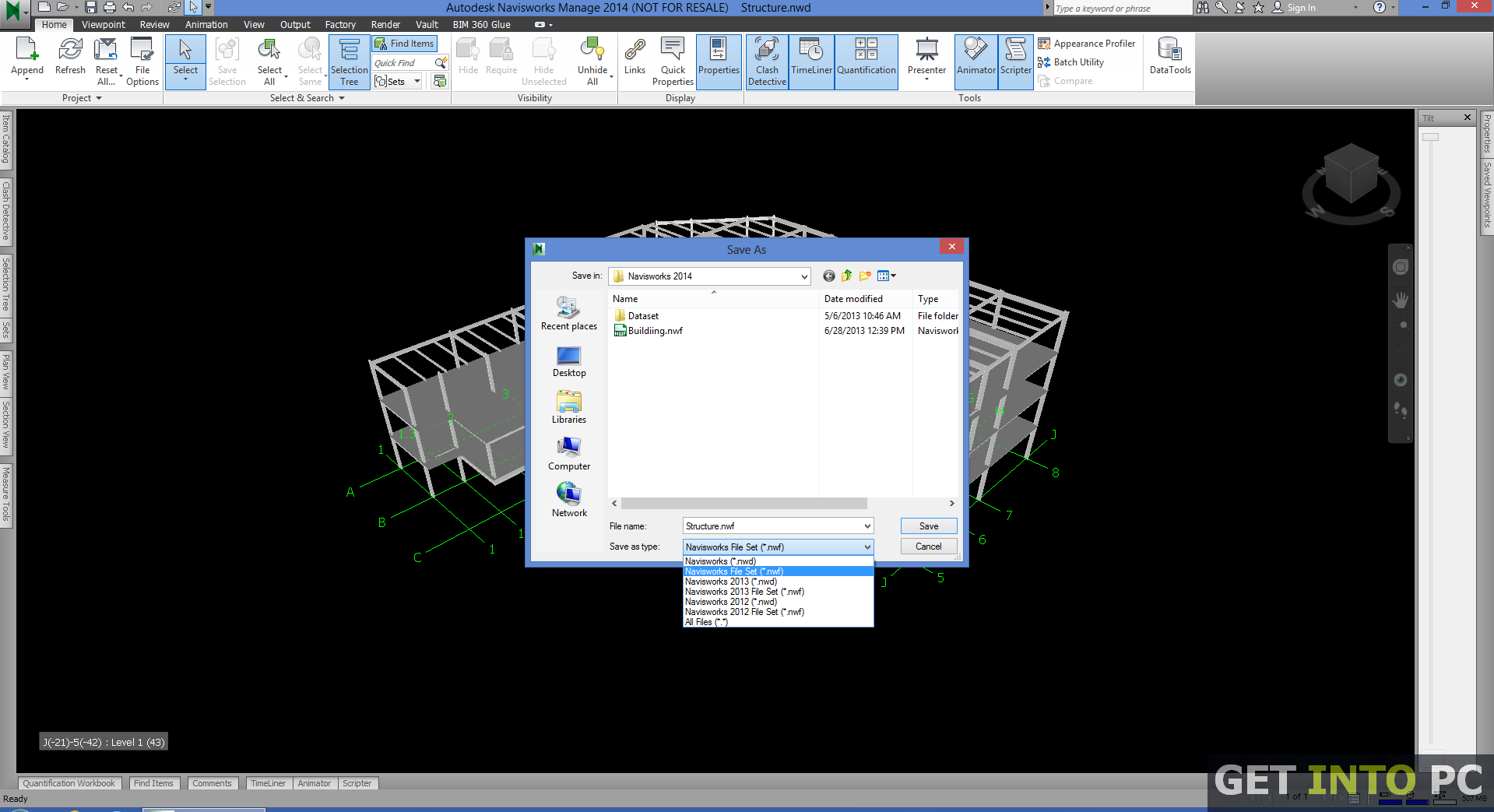Viewport: 1494px width, 812px height.
Task: Undo last action from quick access toolbar
Action: pyautogui.click(x=128, y=7)
